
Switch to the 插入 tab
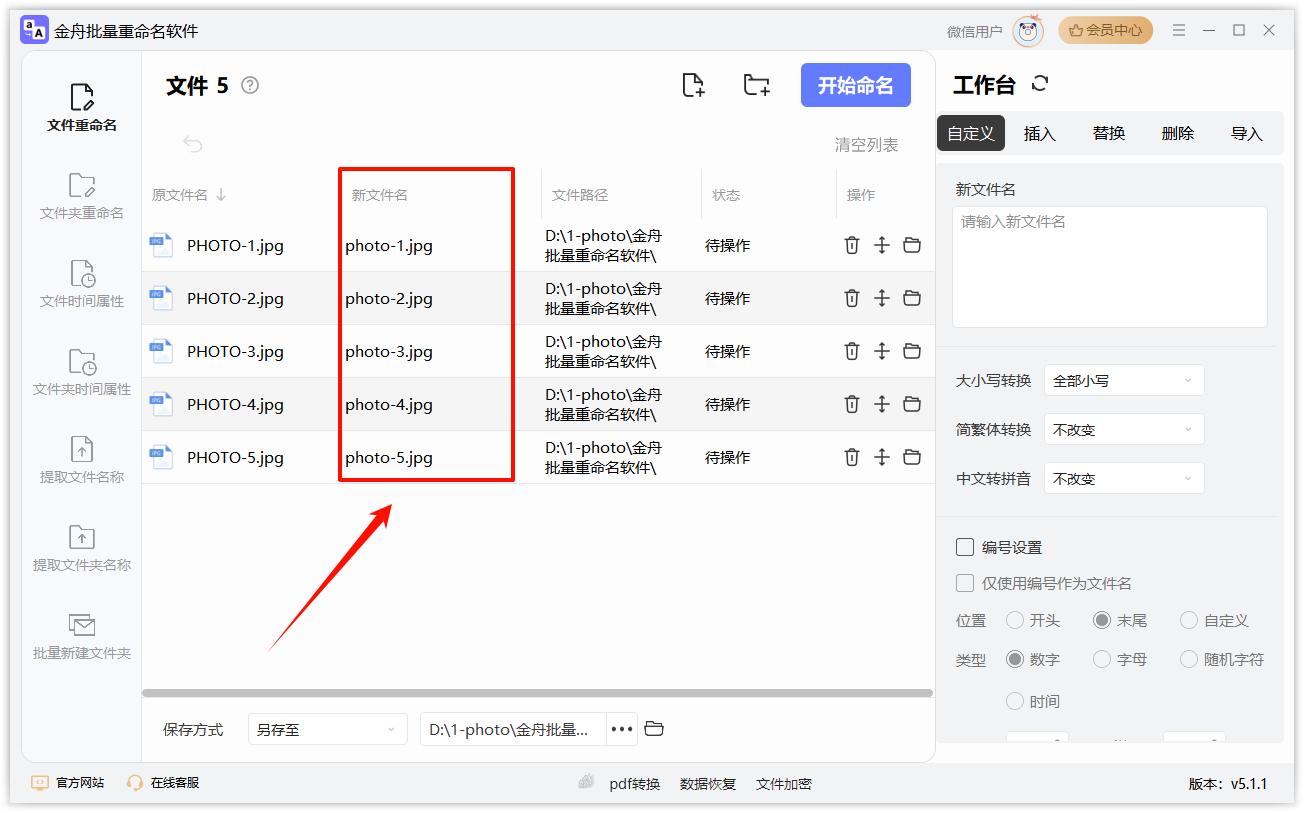[1040, 133]
